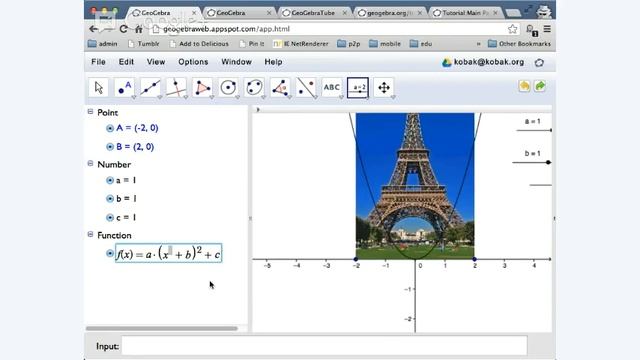Open Polygon tool dropdown arrow
This screenshot has width=640, height=360.
pos(211,97)
